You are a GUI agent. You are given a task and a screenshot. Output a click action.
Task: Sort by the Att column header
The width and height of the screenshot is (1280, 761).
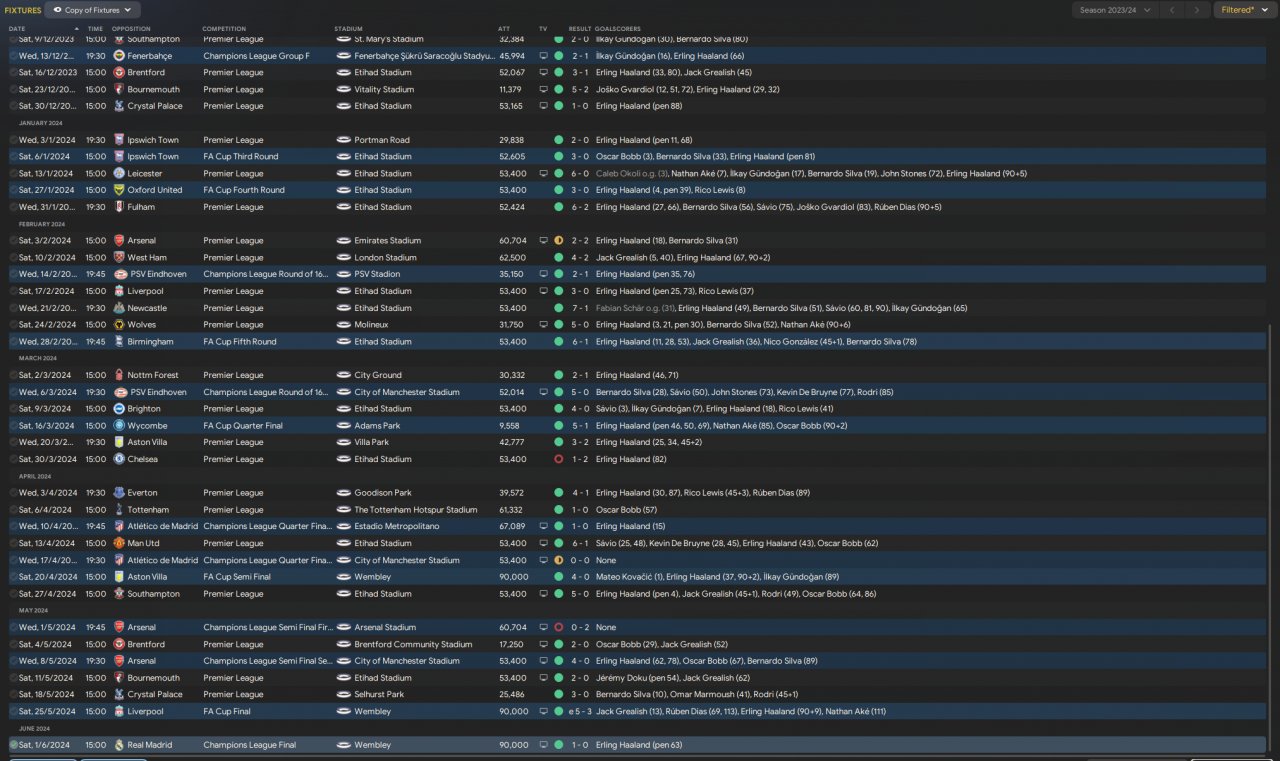click(x=503, y=29)
